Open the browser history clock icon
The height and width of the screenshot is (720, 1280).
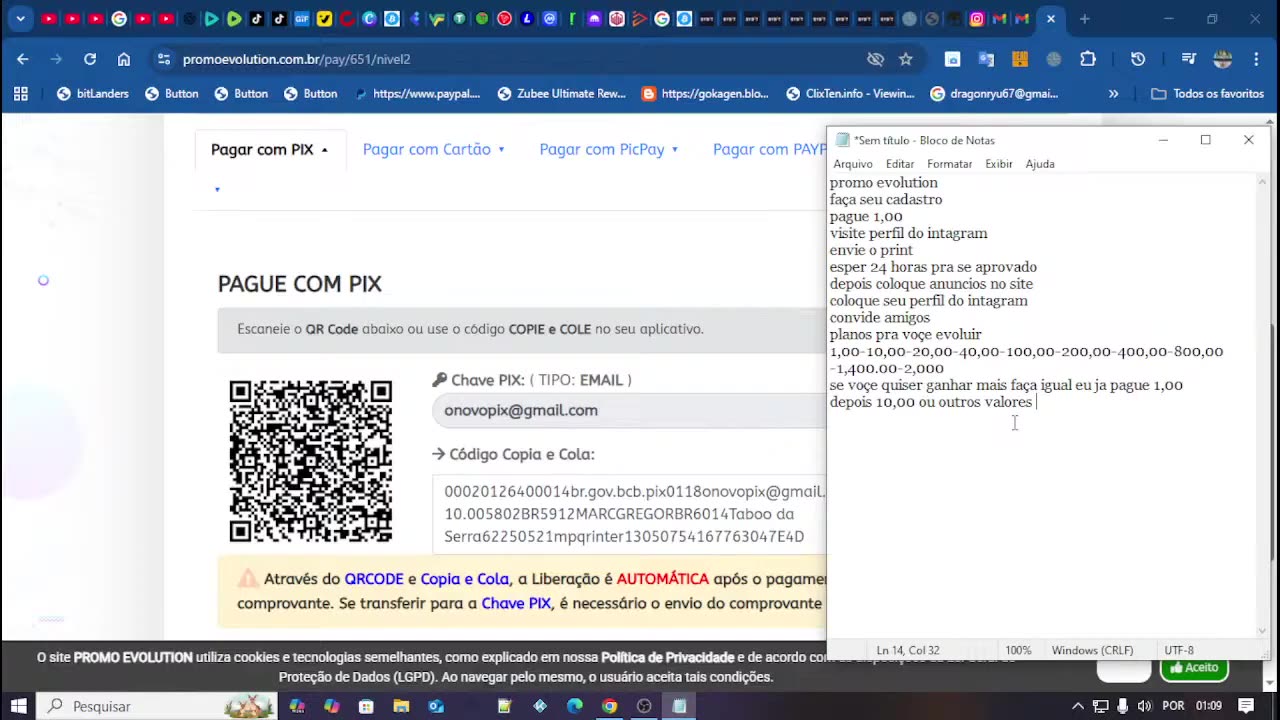tap(1138, 59)
